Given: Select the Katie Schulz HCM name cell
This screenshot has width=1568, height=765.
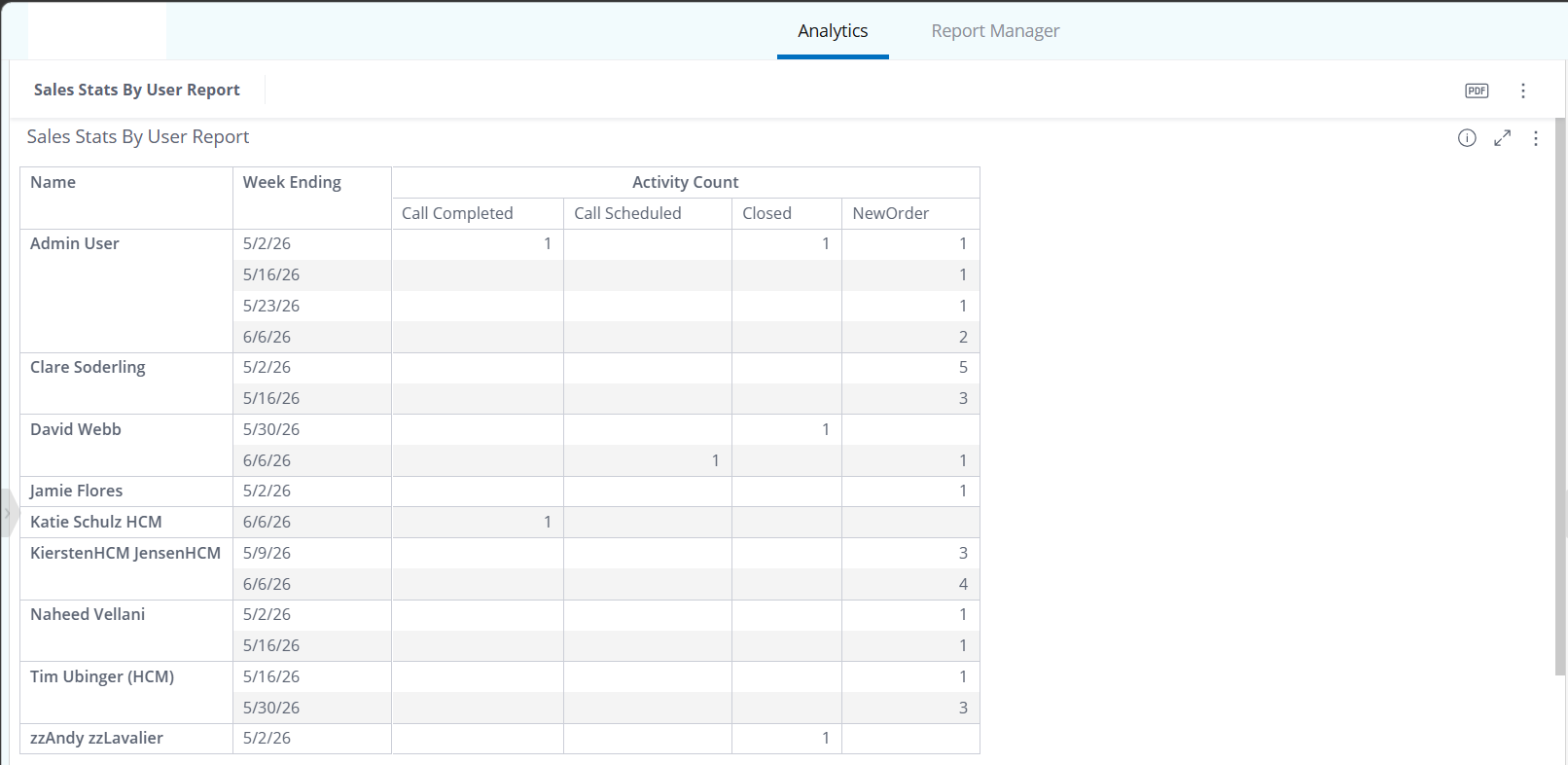Looking at the screenshot, I should 126,522.
